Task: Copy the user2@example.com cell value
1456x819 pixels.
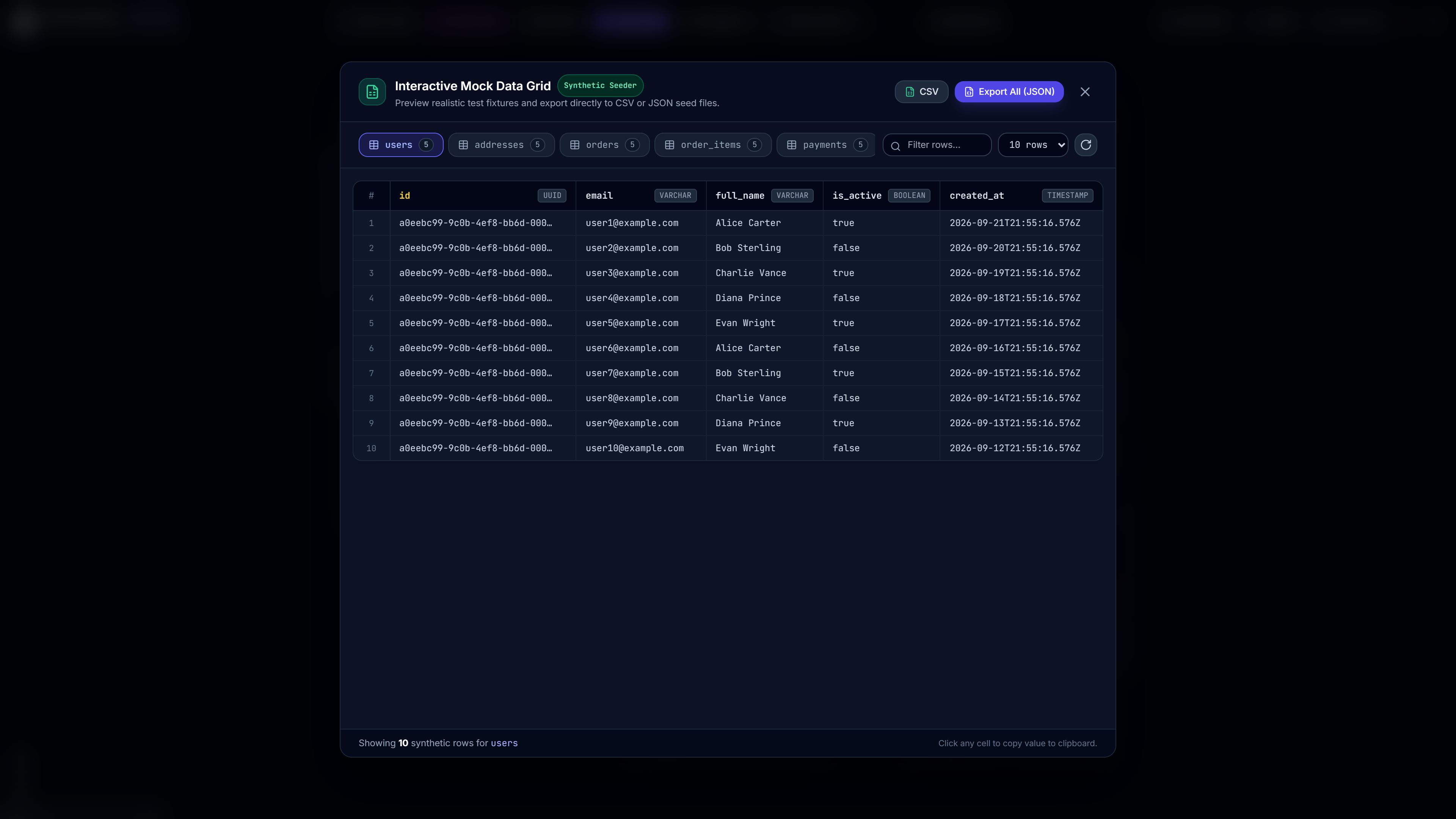Action: point(641,248)
